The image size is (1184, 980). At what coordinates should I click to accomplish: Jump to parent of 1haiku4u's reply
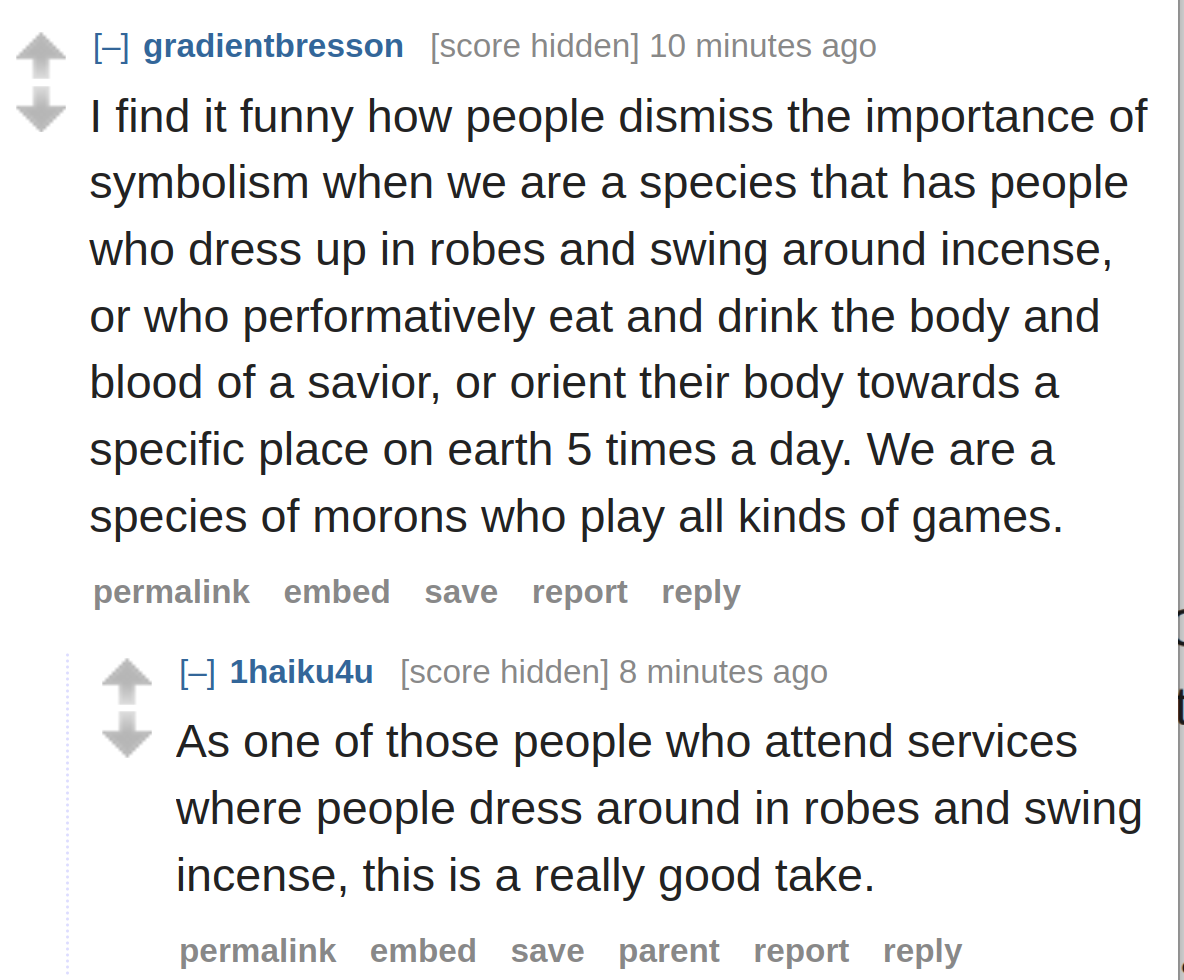click(669, 952)
